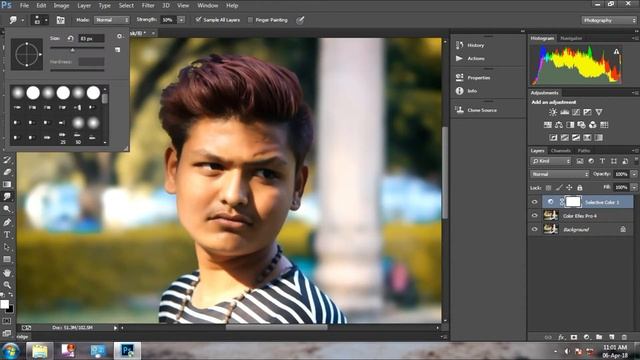Add a Channel Mixer adjustment
Viewport: 640px width, 360px height.
(593, 125)
